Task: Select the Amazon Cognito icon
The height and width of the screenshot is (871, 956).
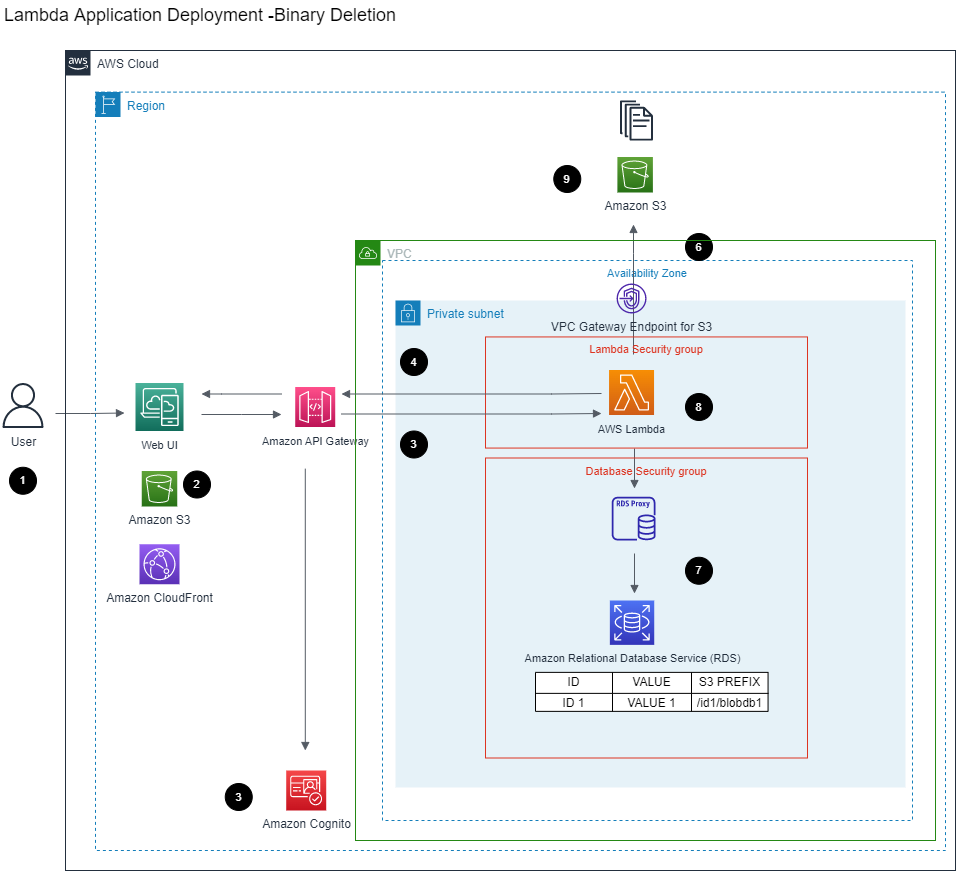Action: point(306,791)
